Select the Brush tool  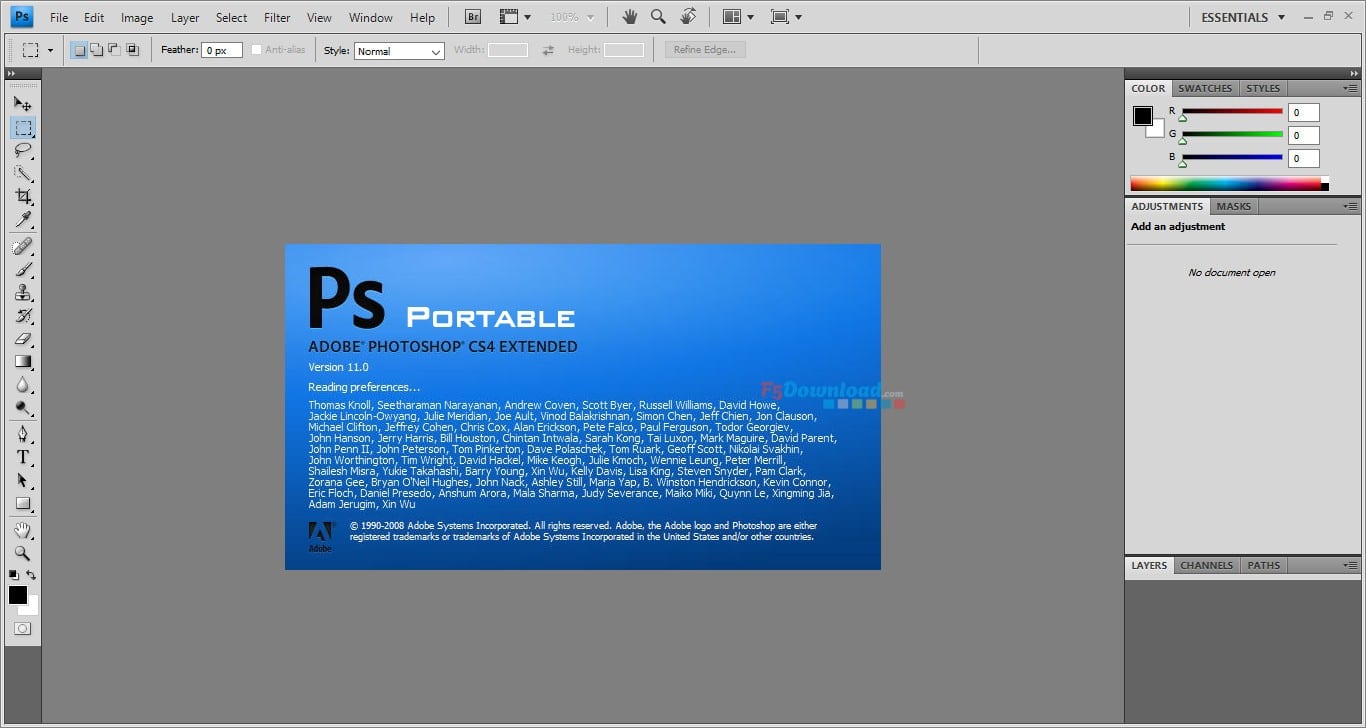22,269
